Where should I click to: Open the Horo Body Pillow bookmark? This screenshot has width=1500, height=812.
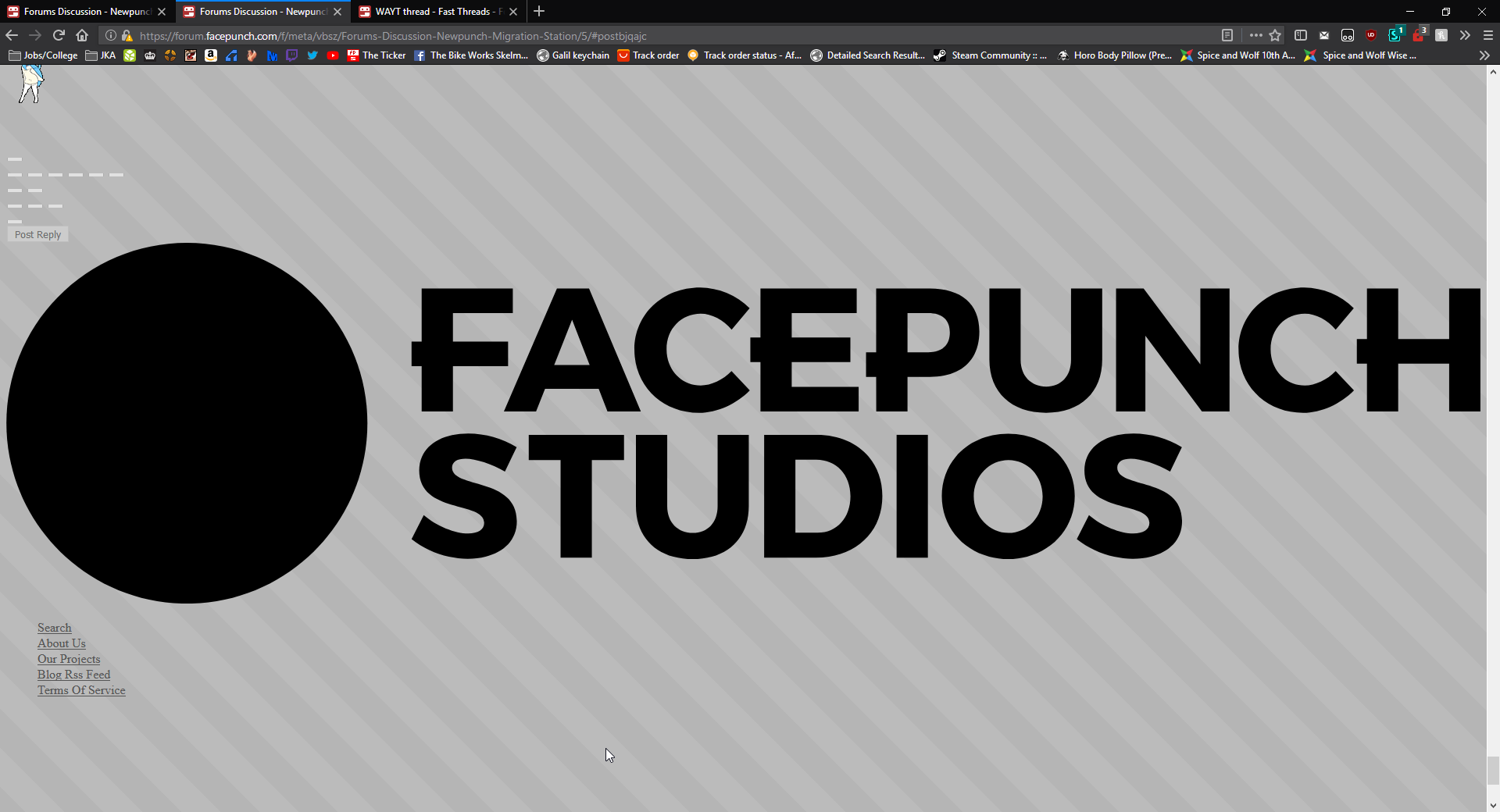(x=1115, y=55)
